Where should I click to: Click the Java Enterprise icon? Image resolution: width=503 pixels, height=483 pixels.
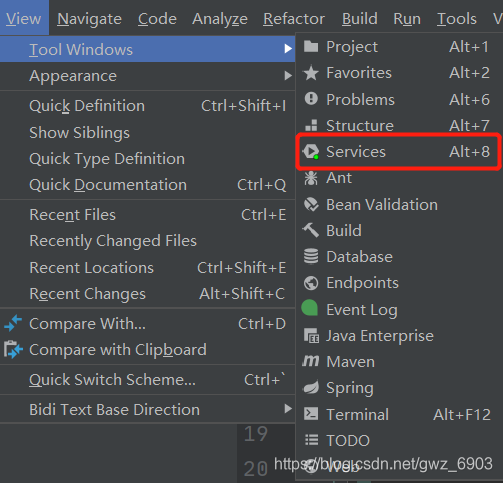pyautogui.click(x=311, y=335)
